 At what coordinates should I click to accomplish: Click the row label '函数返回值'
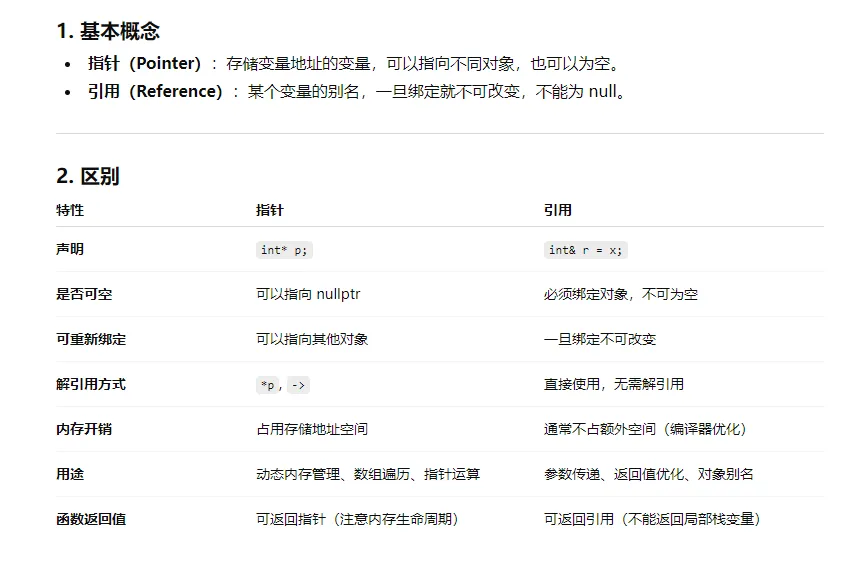[91, 519]
